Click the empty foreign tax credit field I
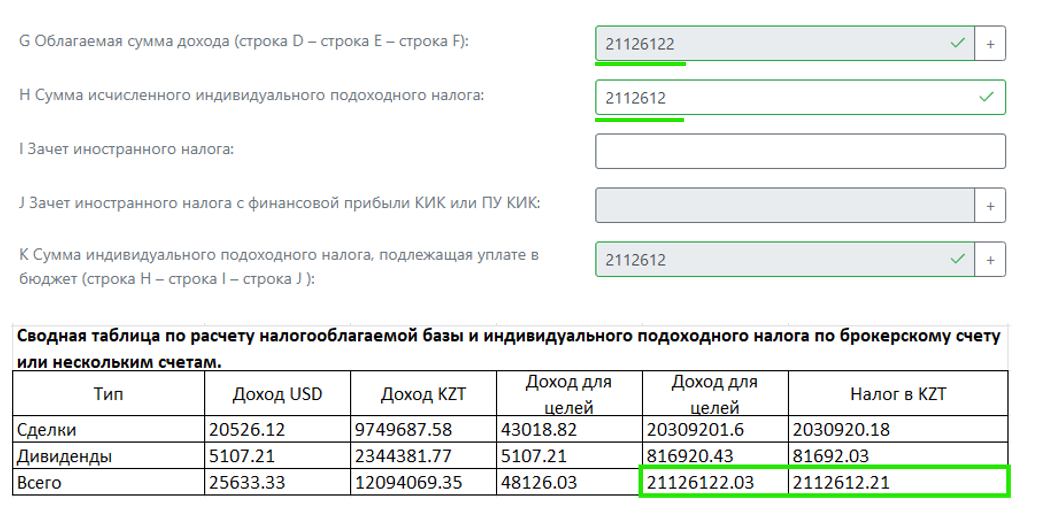 800,151
